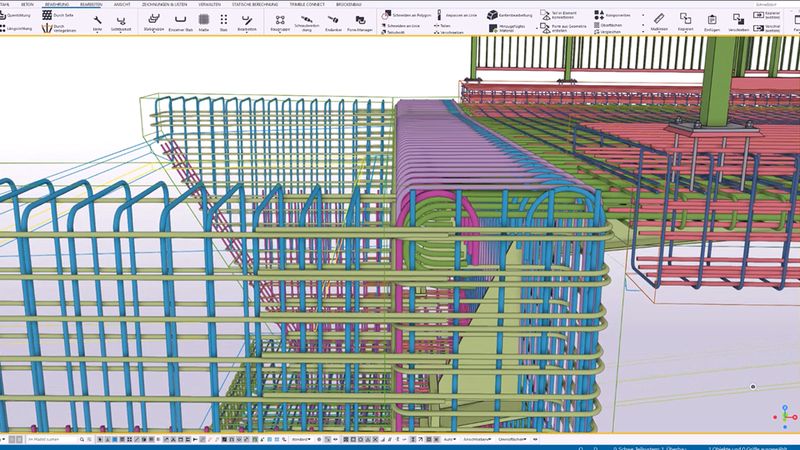Click Punkt aus Geometrie erstellen
Image resolution: width=800 pixels, height=450 pixels.
pyautogui.click(x=564, y=29)
